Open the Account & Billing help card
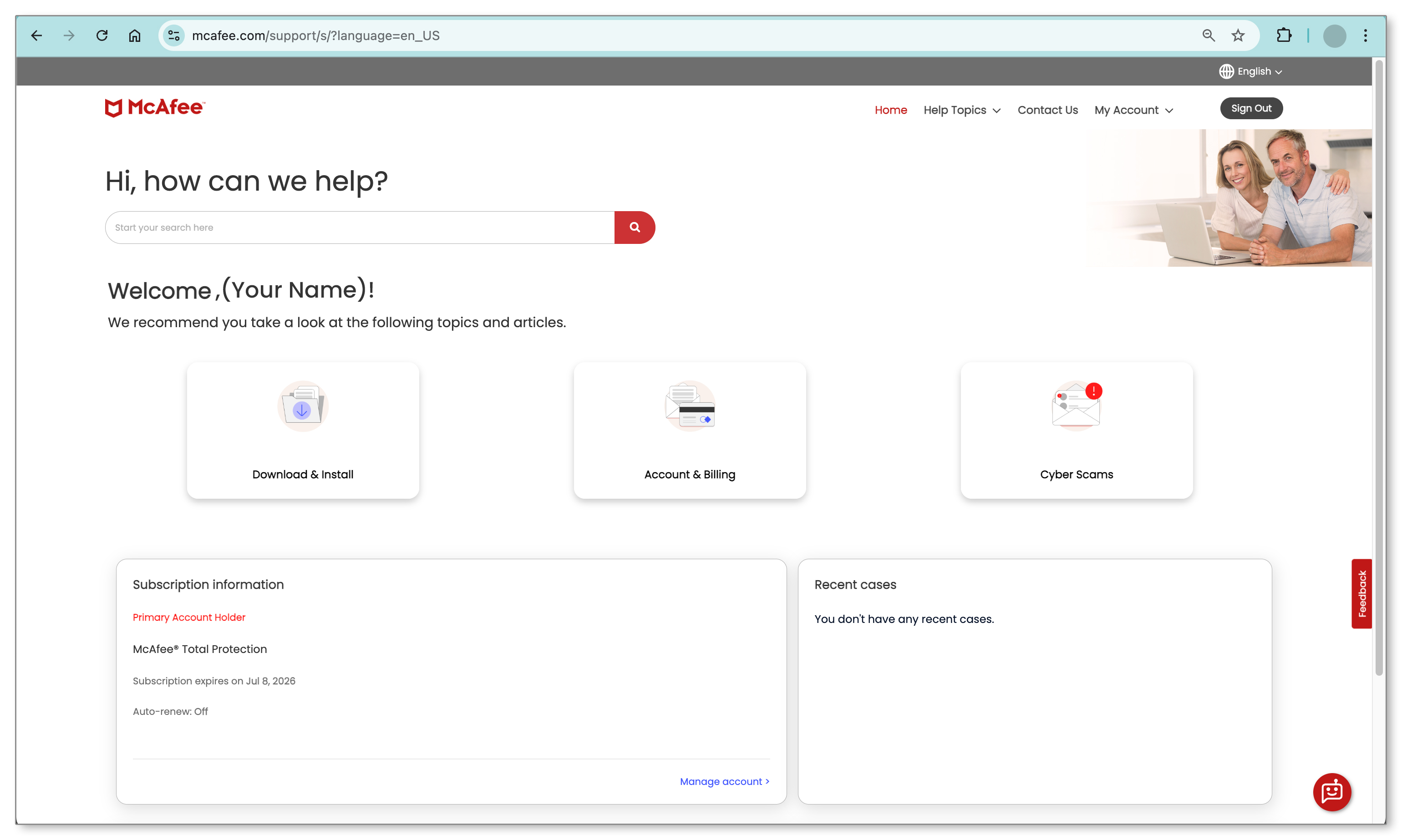 click(689, 430)
